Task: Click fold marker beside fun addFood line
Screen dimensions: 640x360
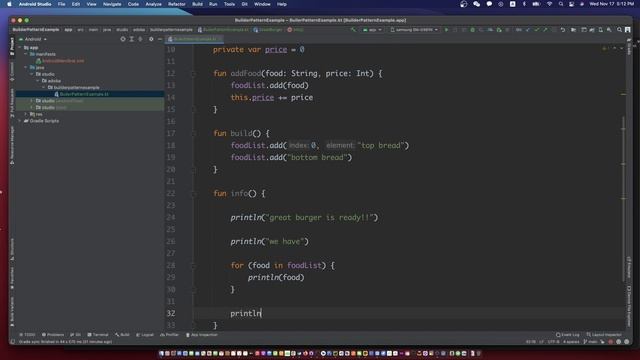Action: click(x=194, y=74)
